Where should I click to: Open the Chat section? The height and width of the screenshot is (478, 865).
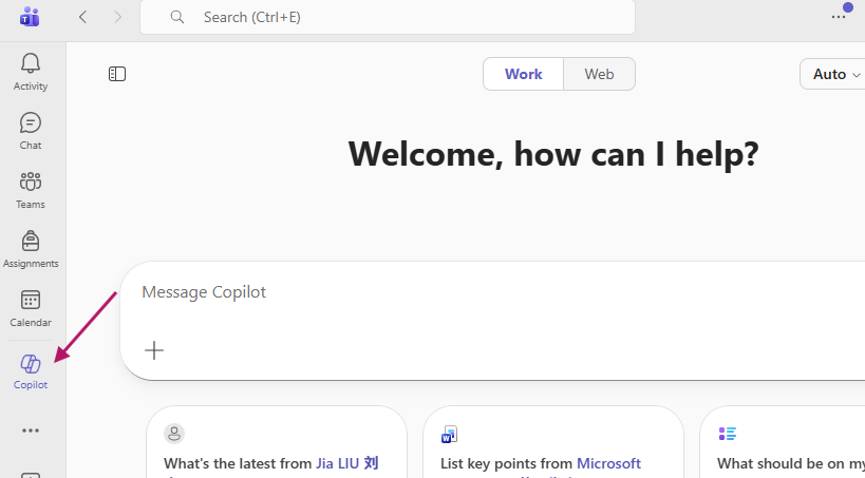pos(30,131)
